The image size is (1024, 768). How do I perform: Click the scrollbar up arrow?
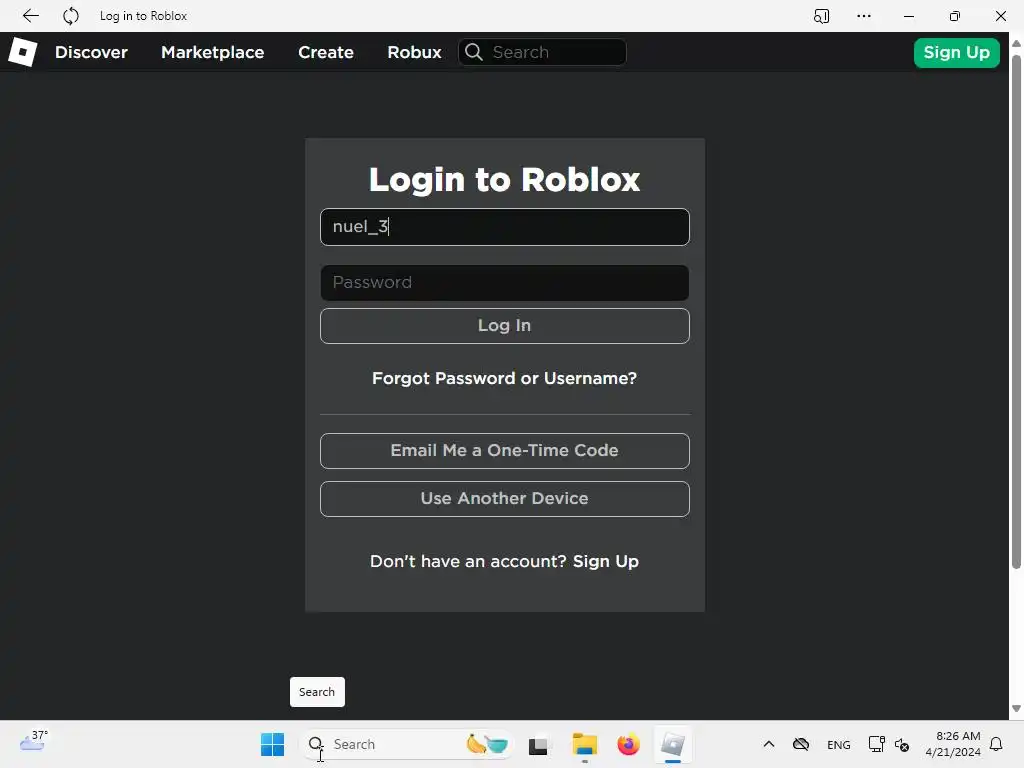point(1016,44)
